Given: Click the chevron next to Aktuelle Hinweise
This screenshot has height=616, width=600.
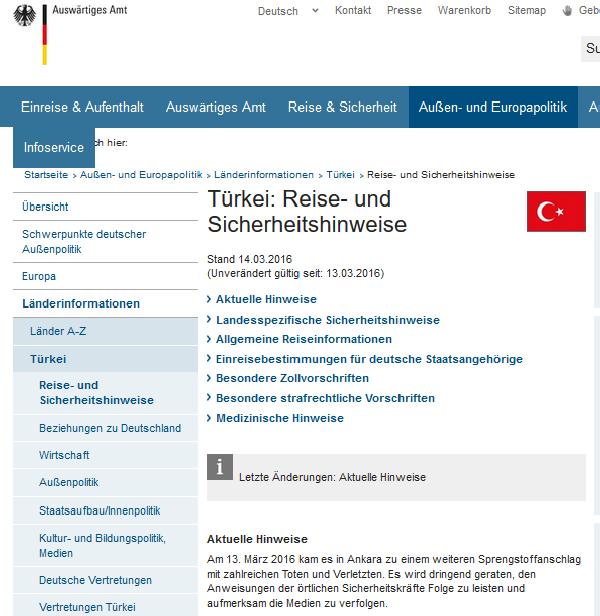Looking at the screenshot, I should click(x=209, y=299).
